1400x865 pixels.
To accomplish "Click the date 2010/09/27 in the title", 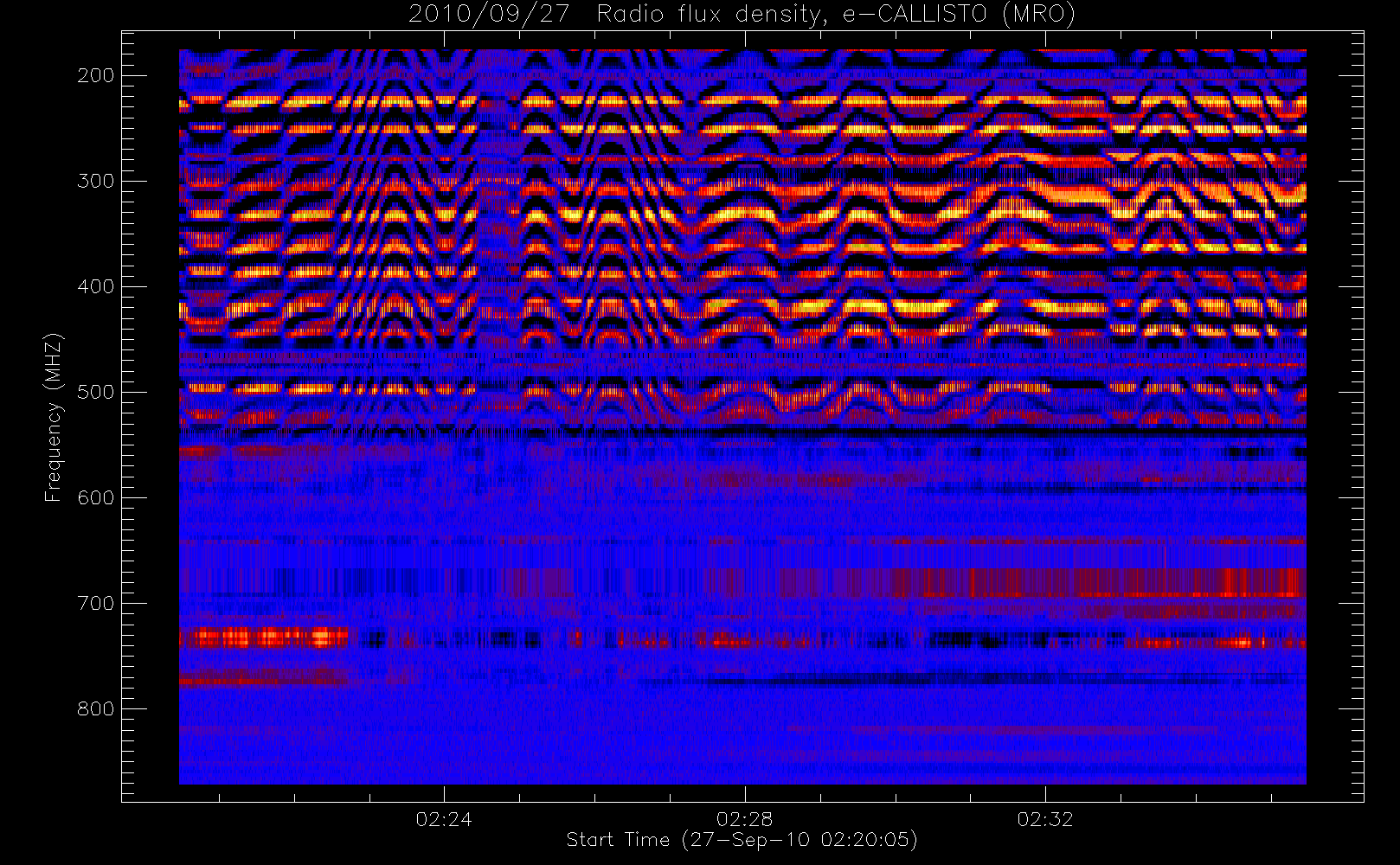I will pos(488,15).
